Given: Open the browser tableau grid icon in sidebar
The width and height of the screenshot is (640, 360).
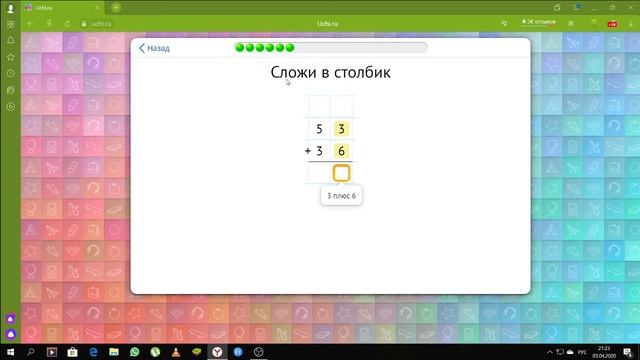Looking at the screenshot, I should 11,24.
